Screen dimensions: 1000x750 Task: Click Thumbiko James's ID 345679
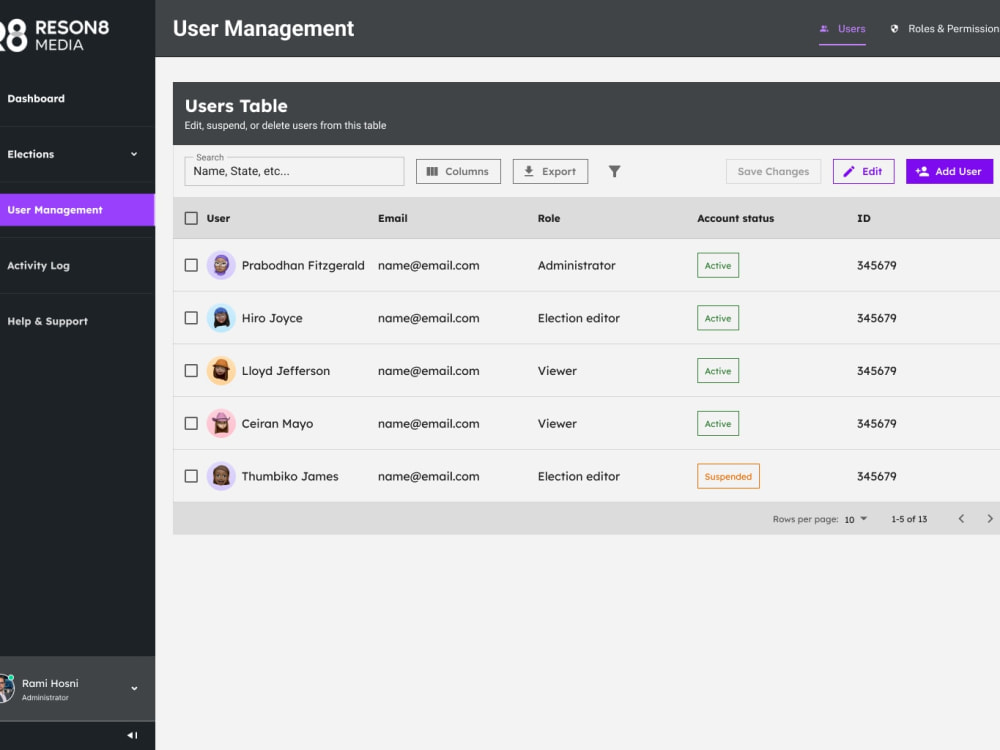(x=876, y=476)
